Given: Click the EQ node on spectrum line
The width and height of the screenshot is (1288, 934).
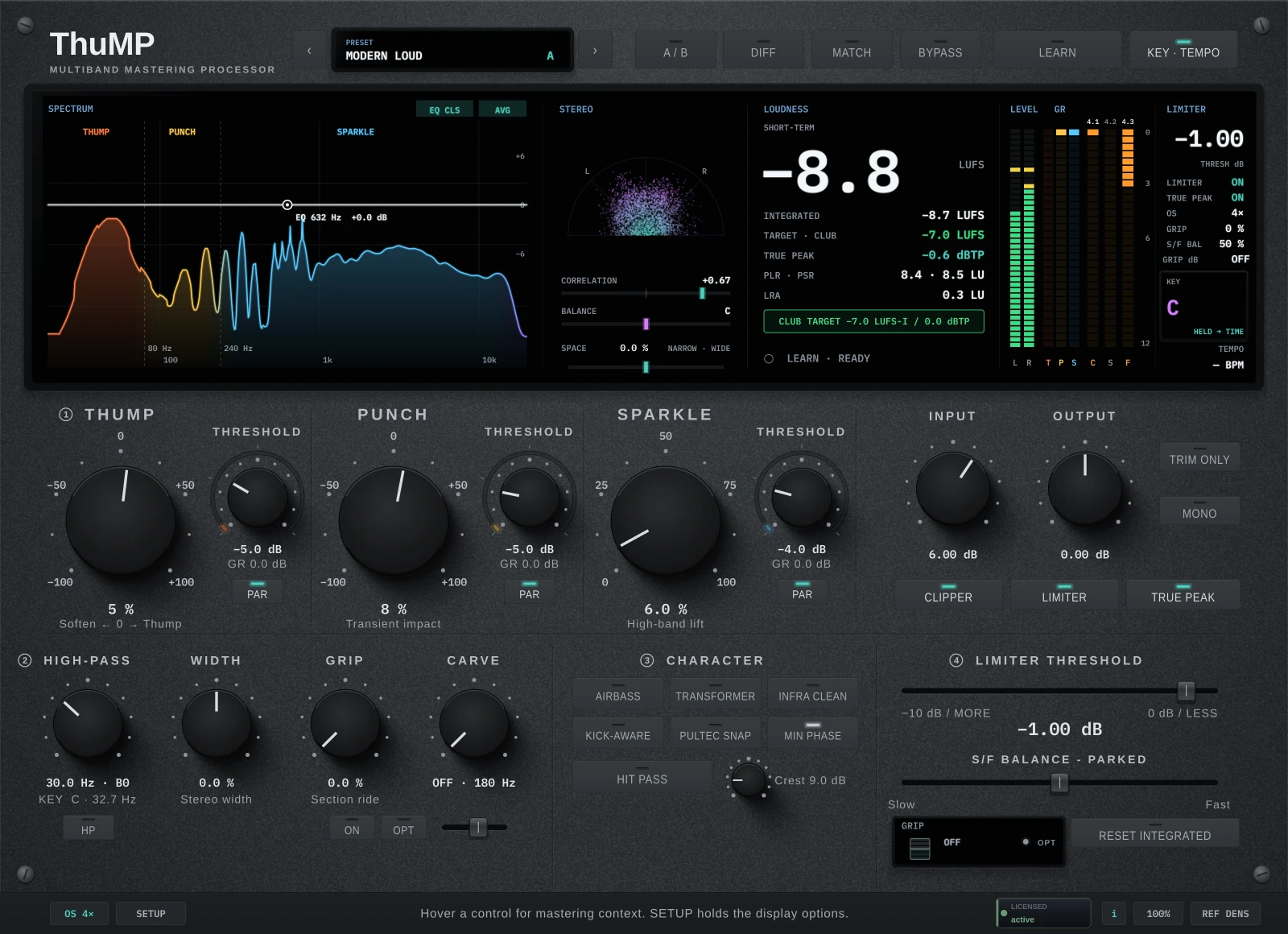Looking at the screenshot, I should (x=287, y=205).
